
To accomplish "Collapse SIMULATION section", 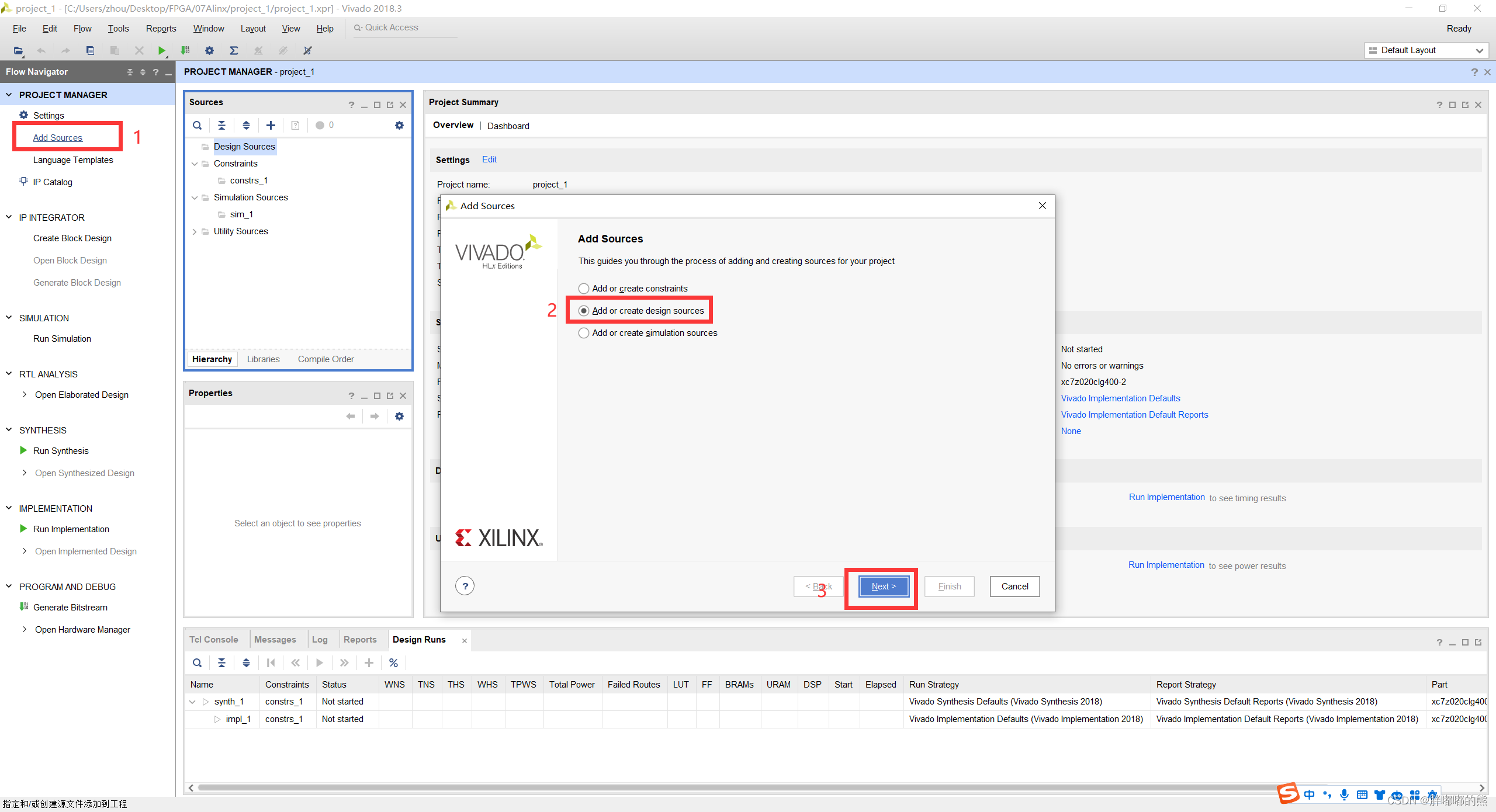I will pos(9,318).
